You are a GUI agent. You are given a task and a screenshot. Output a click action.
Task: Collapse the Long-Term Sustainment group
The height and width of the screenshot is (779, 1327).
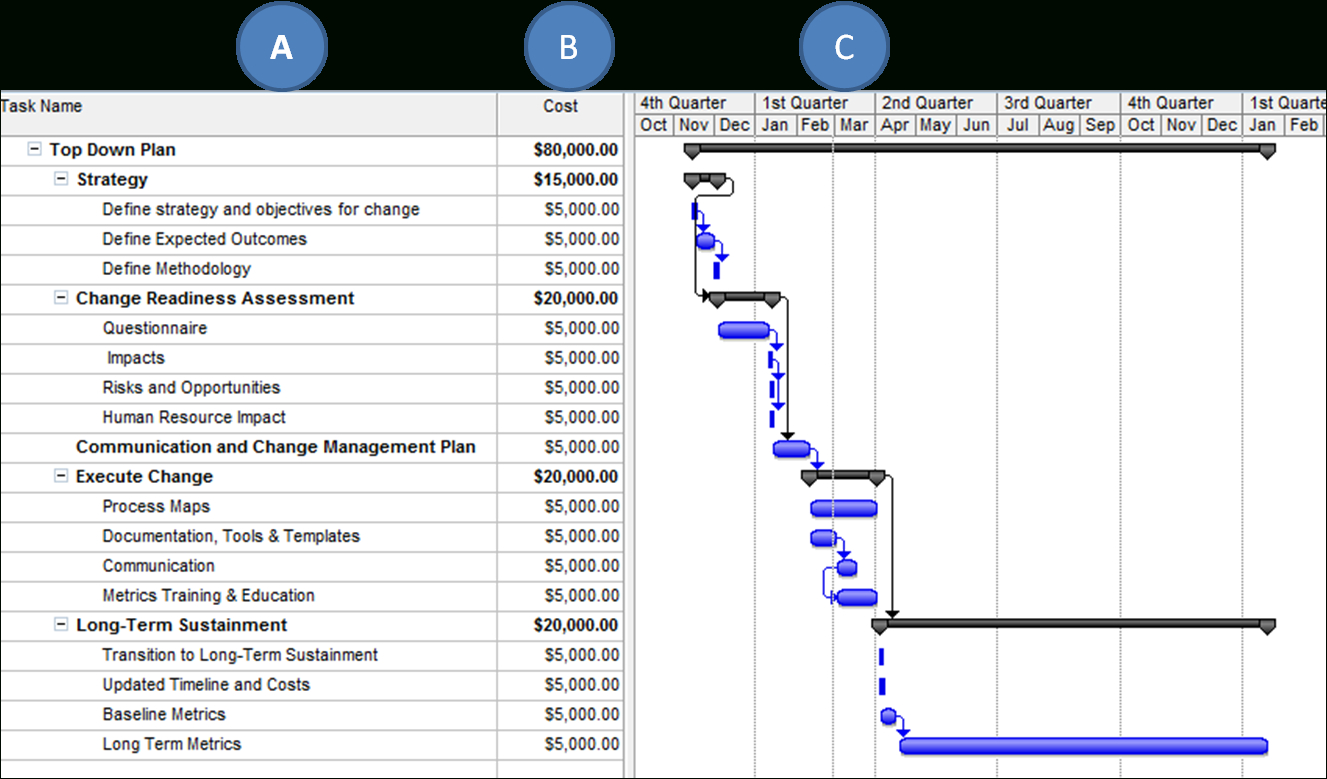62,625
